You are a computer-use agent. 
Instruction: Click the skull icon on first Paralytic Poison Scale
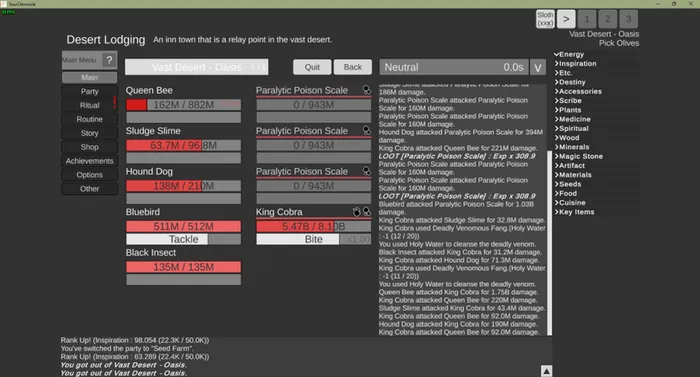click(367, 90)
